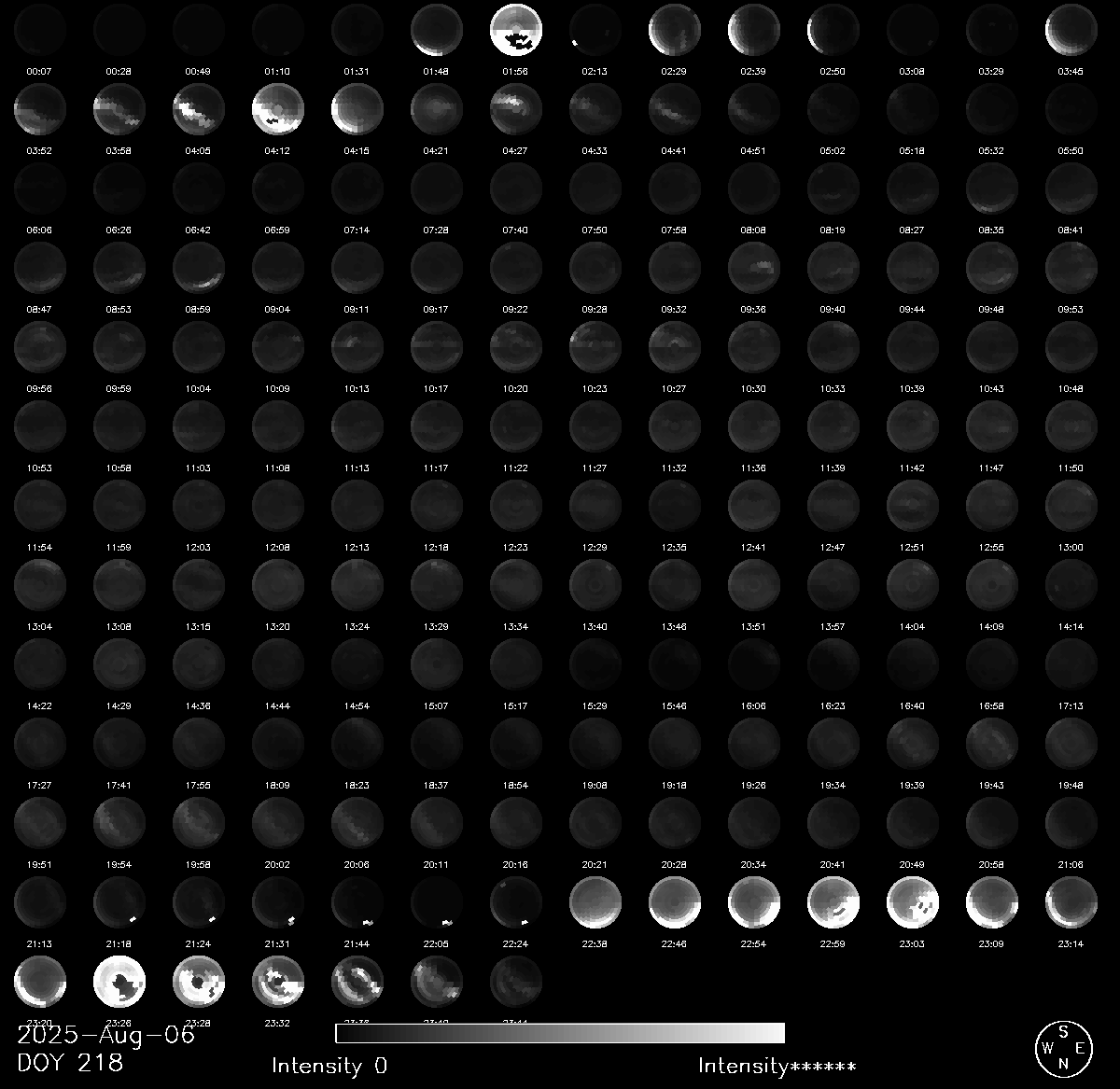
Task: Select the 04:27 aurora thumbnail
Action: (x=516, y=110)
